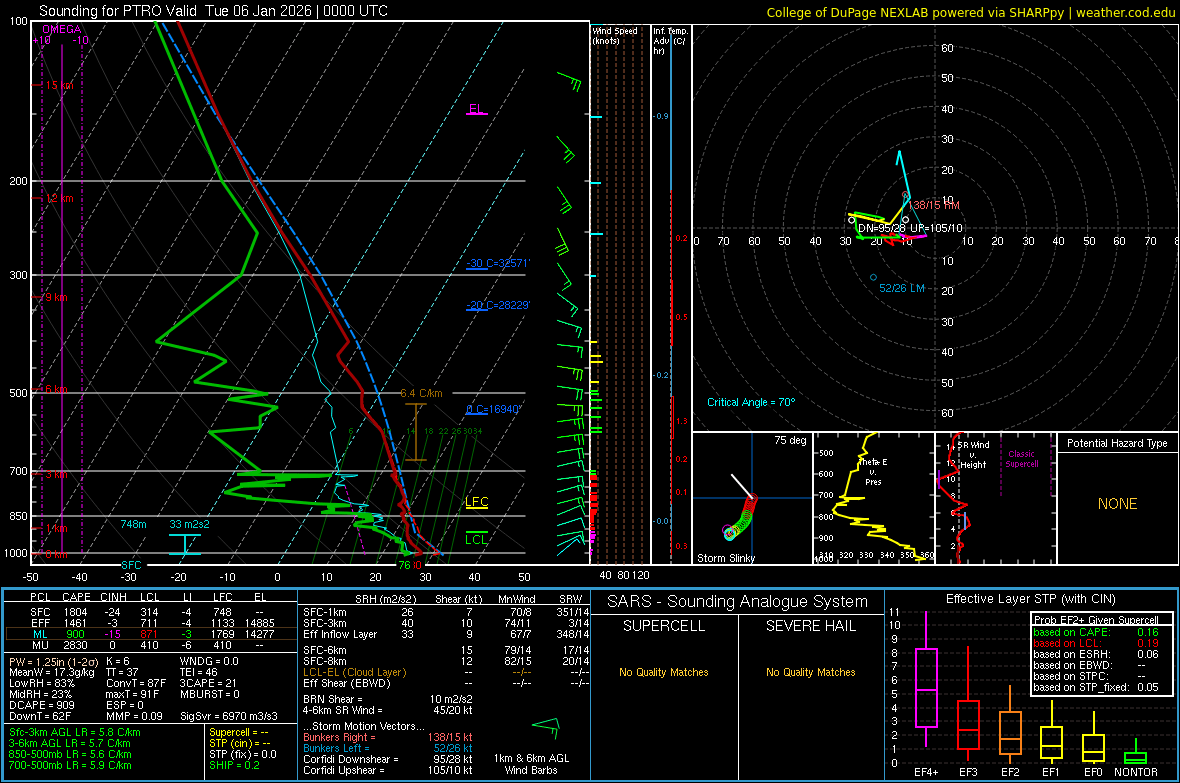Click the '6.4 C/km' lapse rate label

coord(421,393)
